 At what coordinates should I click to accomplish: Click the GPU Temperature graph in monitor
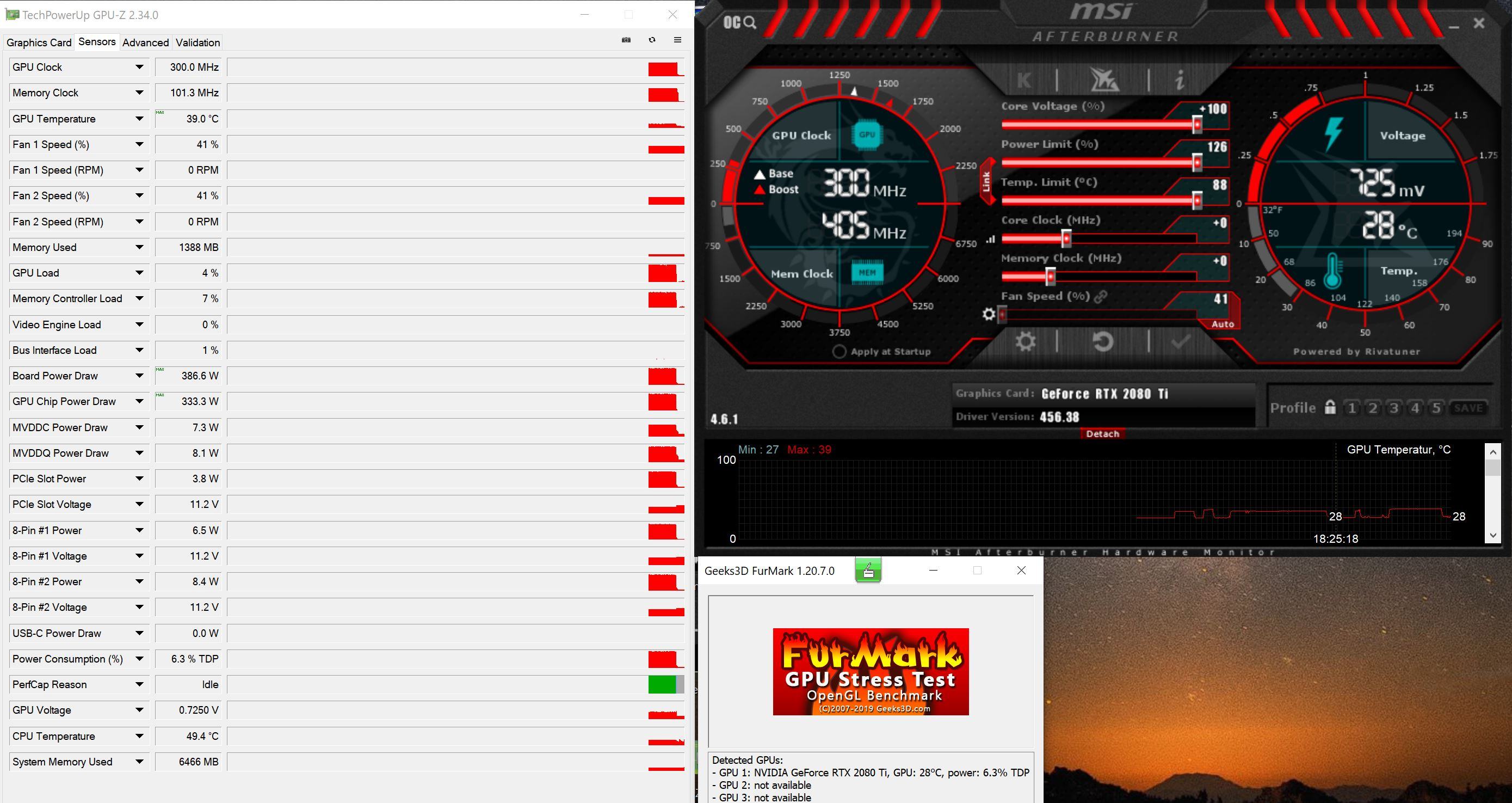coord(1095,499)
